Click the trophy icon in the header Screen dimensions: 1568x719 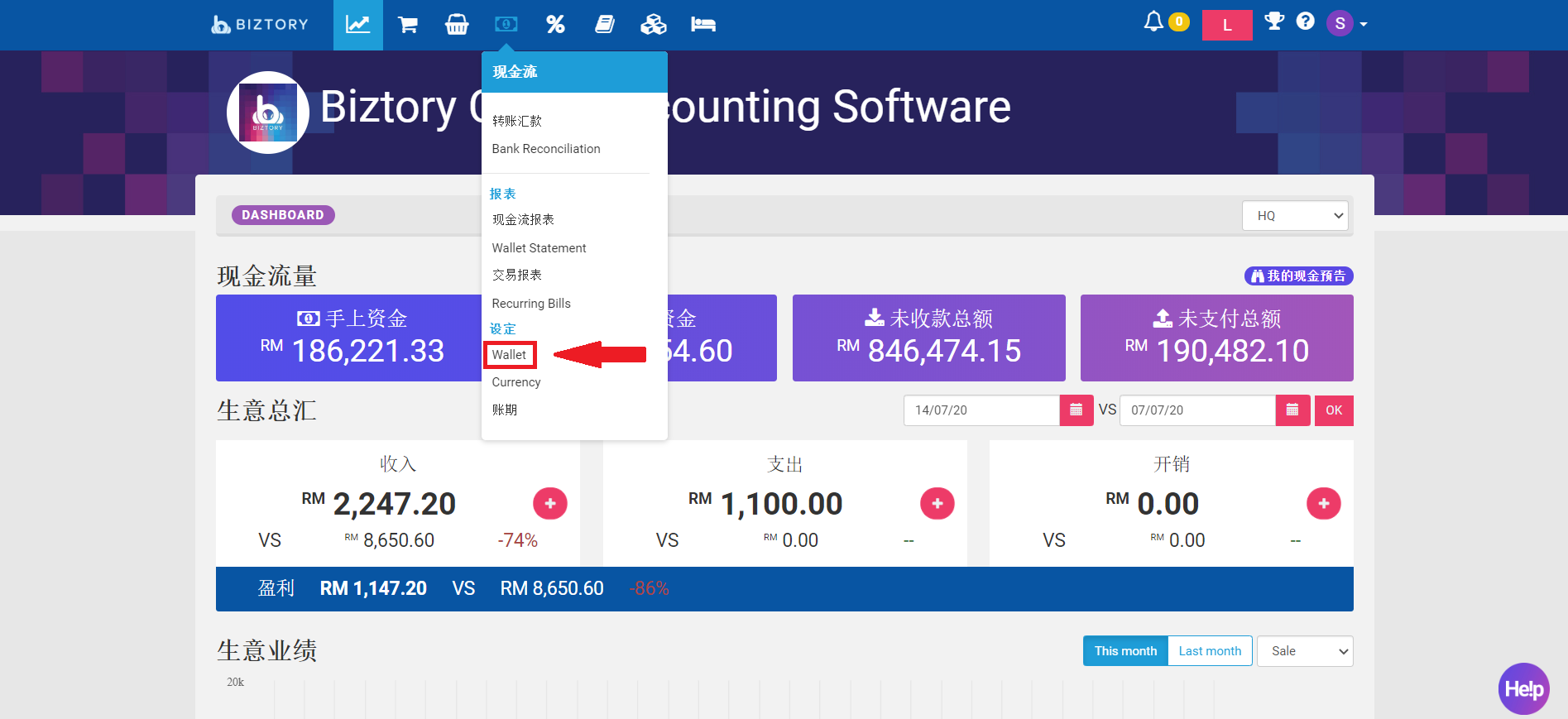coord(1274,22)
